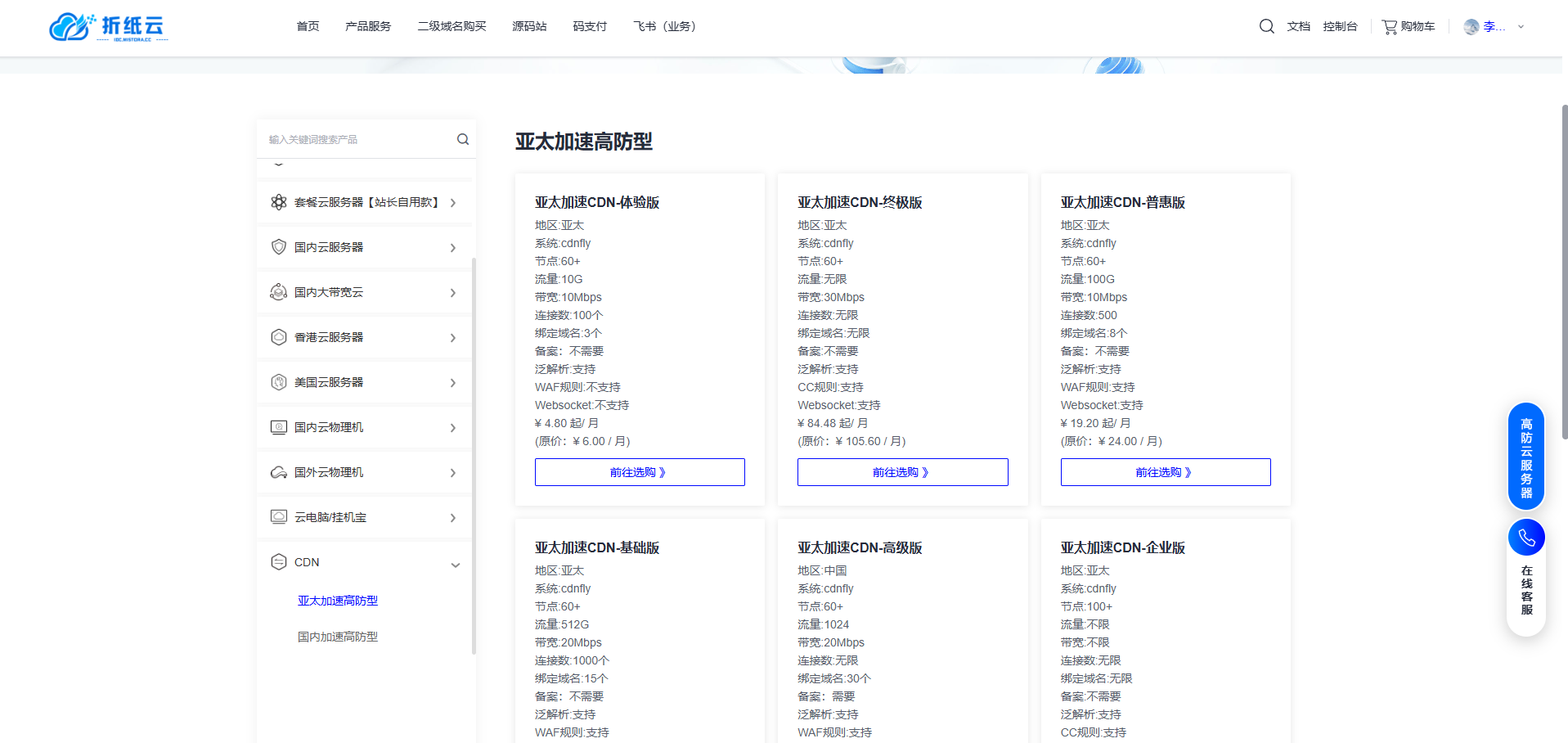Focus the product keyword search field
1568x743 pixels.
pyautogui.click(x=360, y=139)
